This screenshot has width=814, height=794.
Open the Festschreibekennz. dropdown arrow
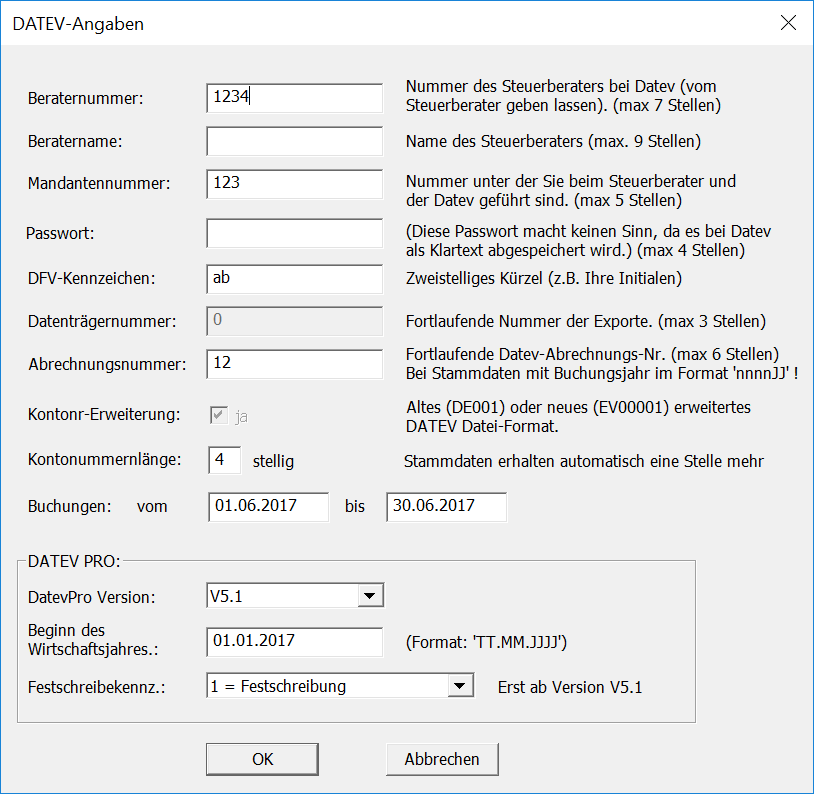click(460, 686)
